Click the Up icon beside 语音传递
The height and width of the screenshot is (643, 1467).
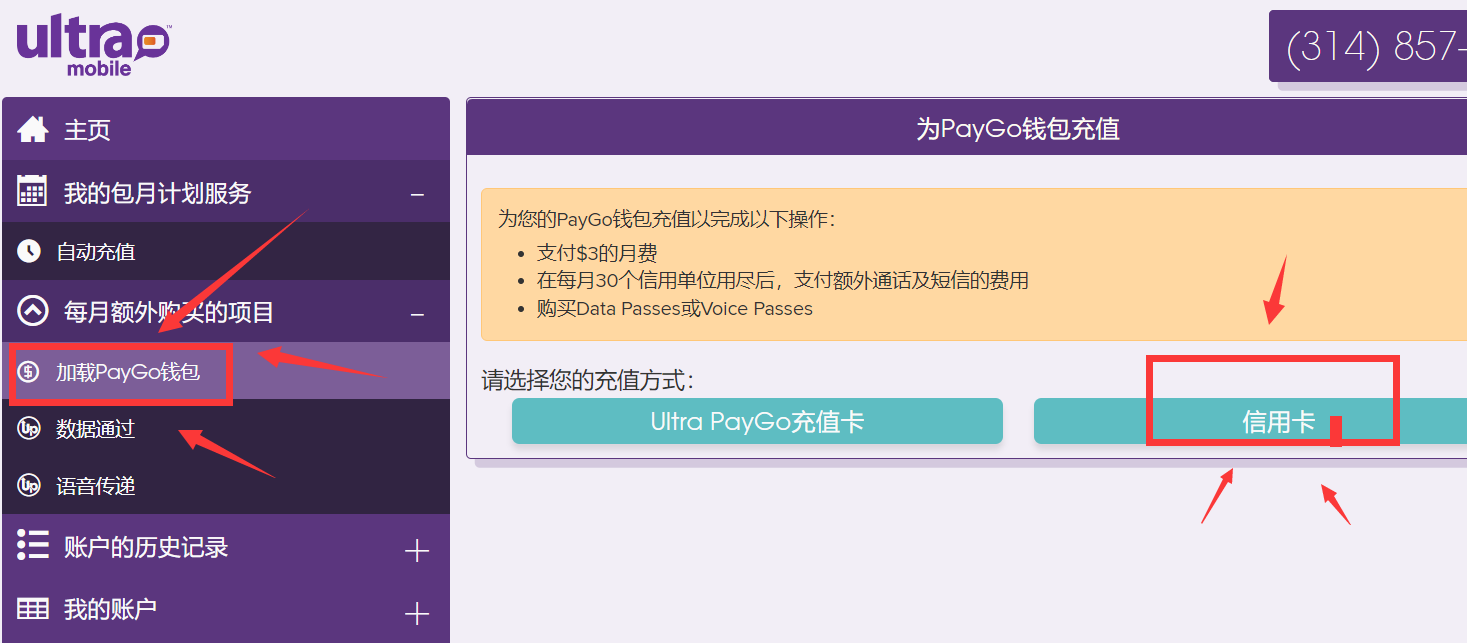29,486
